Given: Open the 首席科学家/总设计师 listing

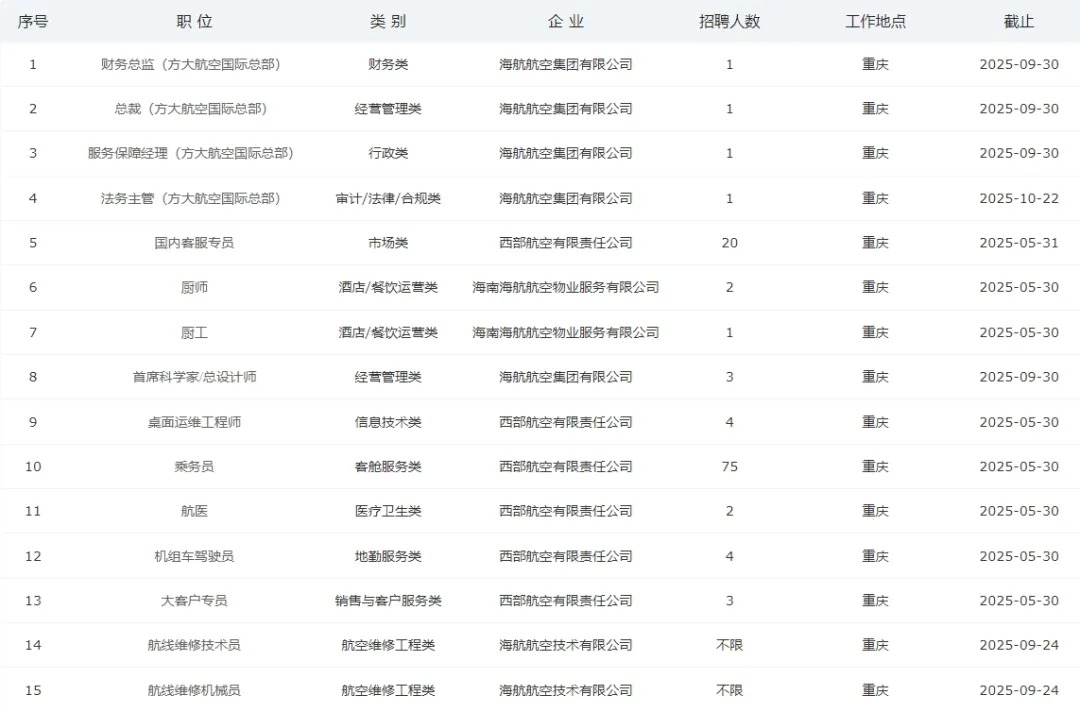Looking at the screenshot, I should point(194,377).
